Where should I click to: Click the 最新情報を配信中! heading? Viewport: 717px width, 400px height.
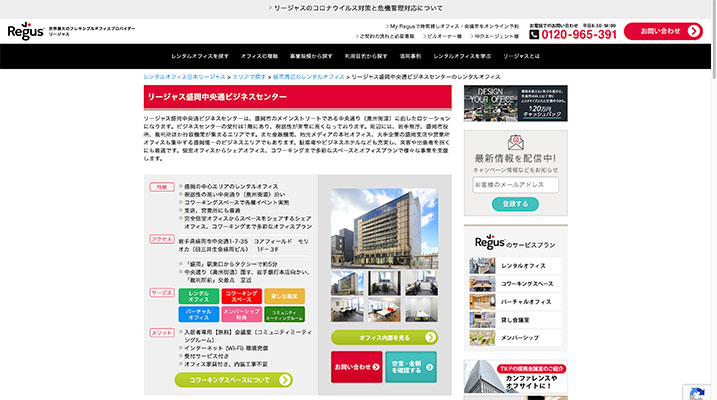[515, 158]
